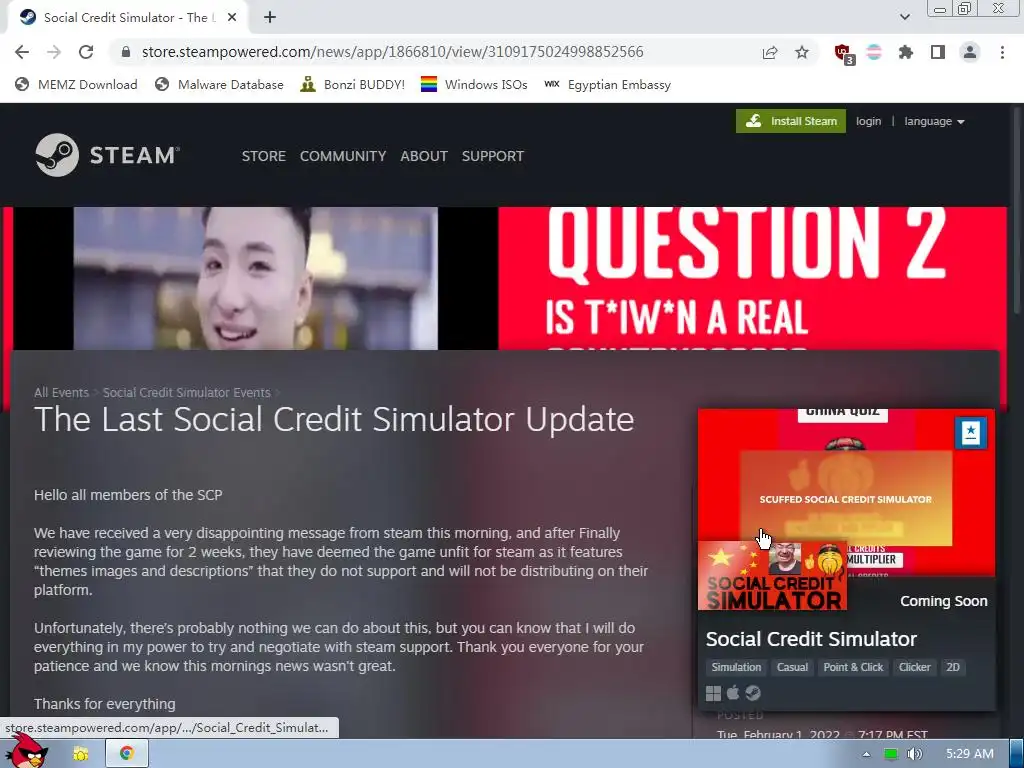The image size is (1024, 768).
Task: Click the site padlock icon in the address bar
Action: pyautogui.click(x=126, y=52)
